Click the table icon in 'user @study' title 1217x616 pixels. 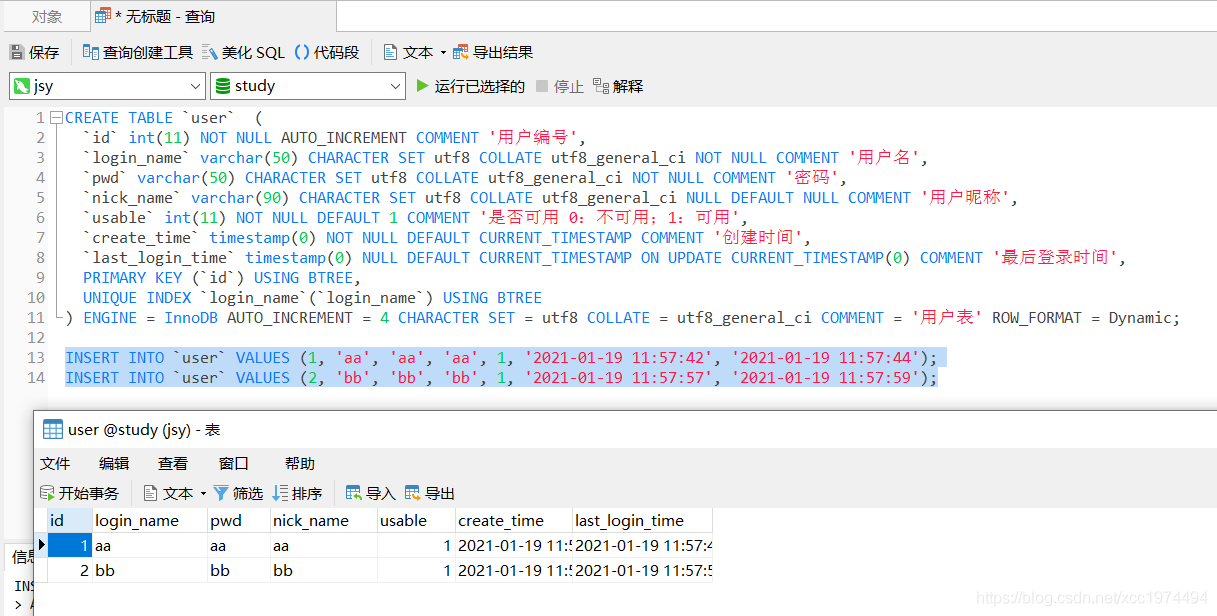tap(53, 430)
